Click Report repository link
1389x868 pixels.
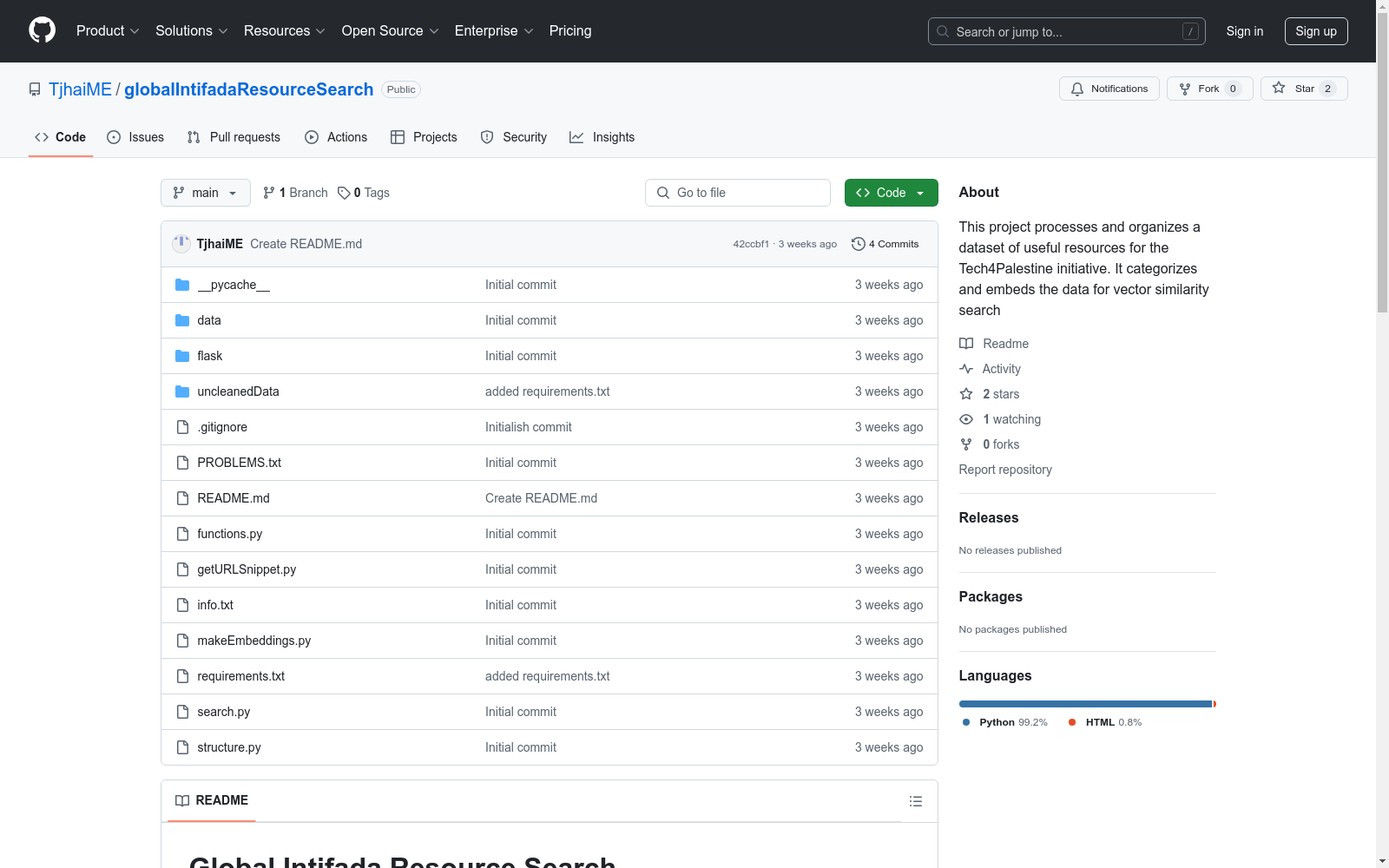1005,470
